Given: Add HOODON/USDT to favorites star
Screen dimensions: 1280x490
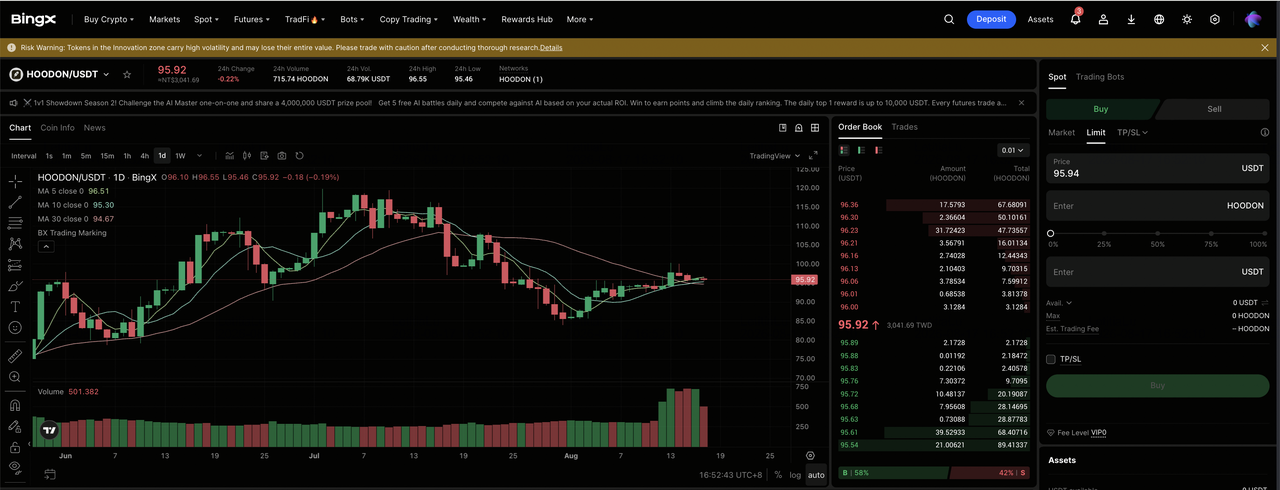Looking at the screenshot, I should [x=127, y=74].
